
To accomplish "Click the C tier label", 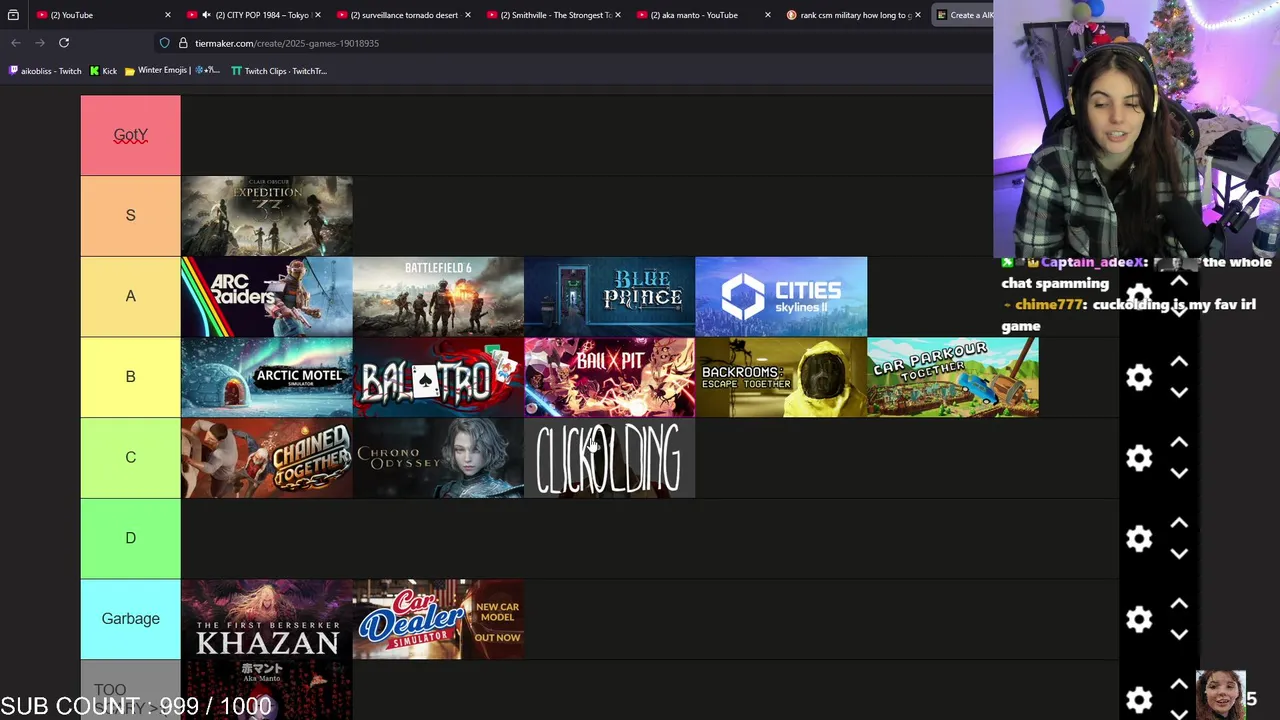I will coord(130,458).
